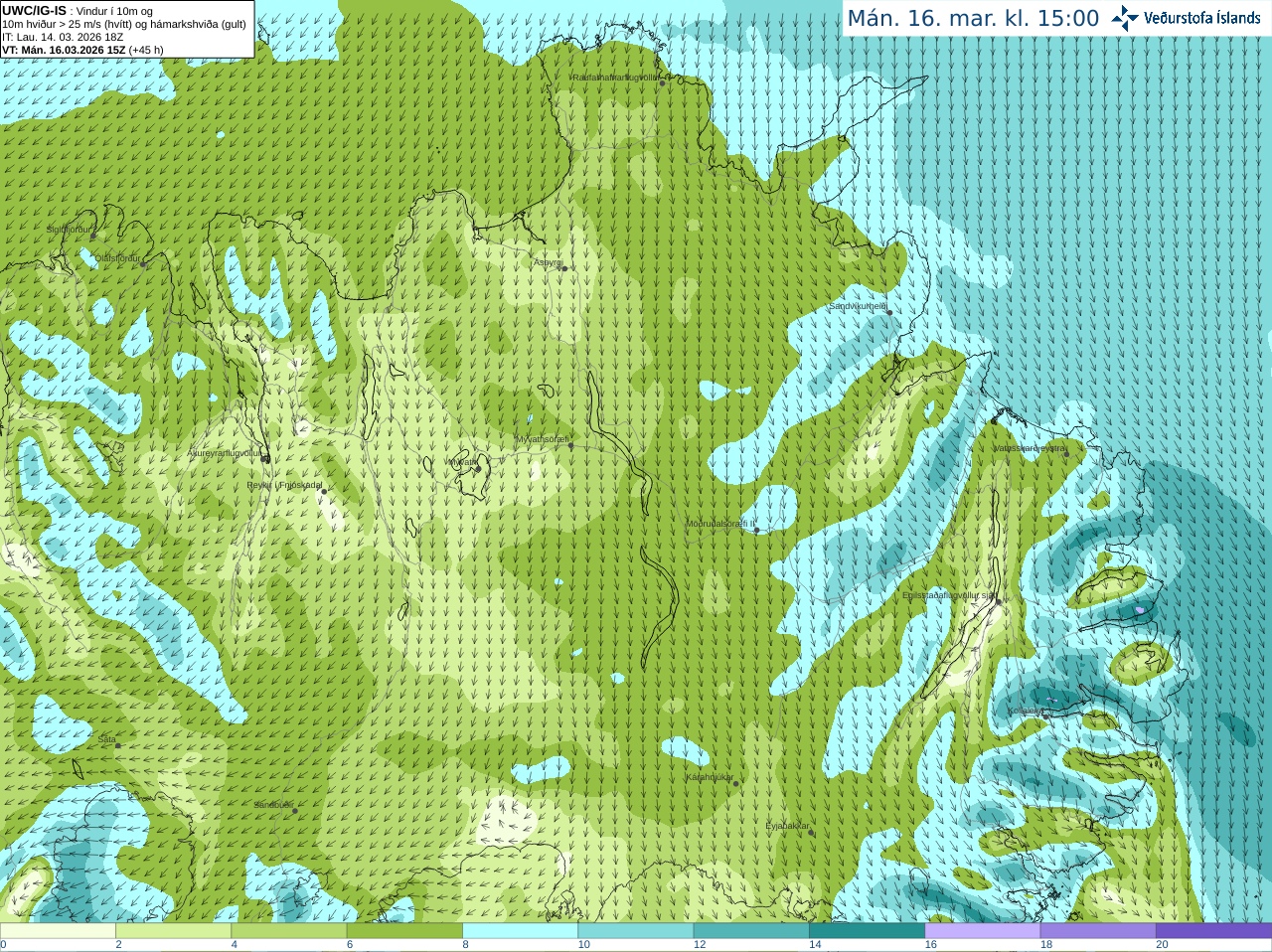The width and height of the screenshot is (1272, 952).
Task: Click the legend tick value 16
Action: click(x=930, y=945)
